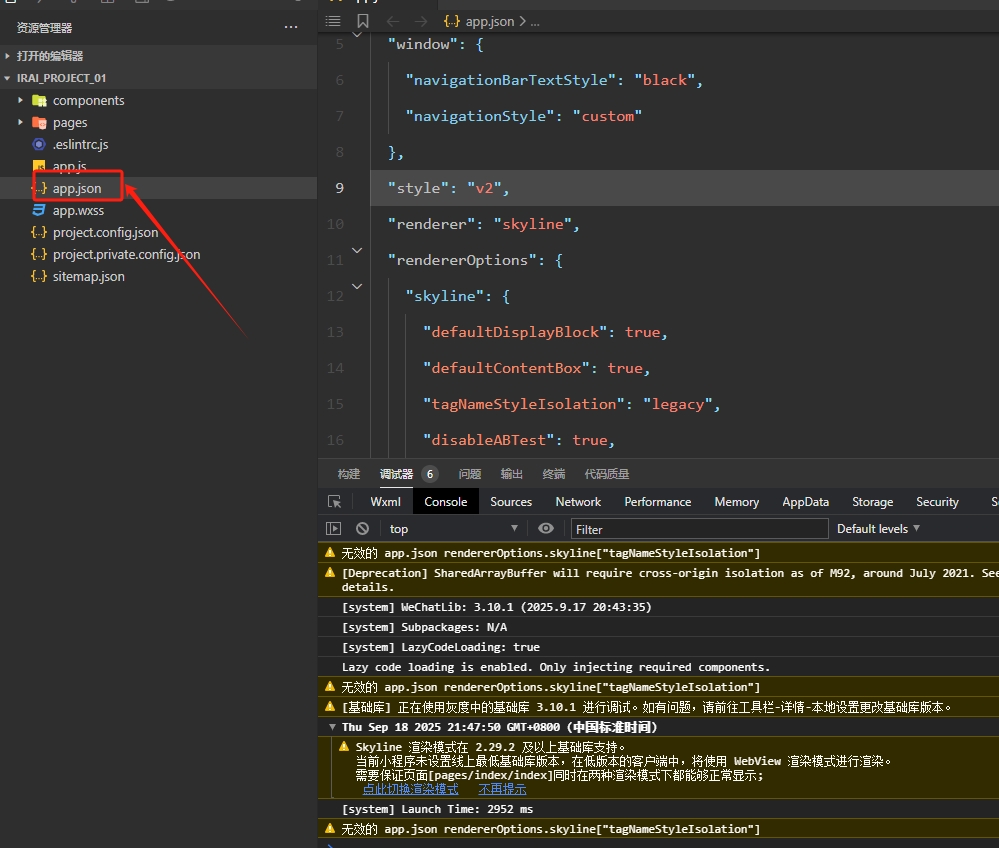Open the top context dropdown
Image resolution: width=999 pixels, height=848 pixels.
(x=454, y=528)
